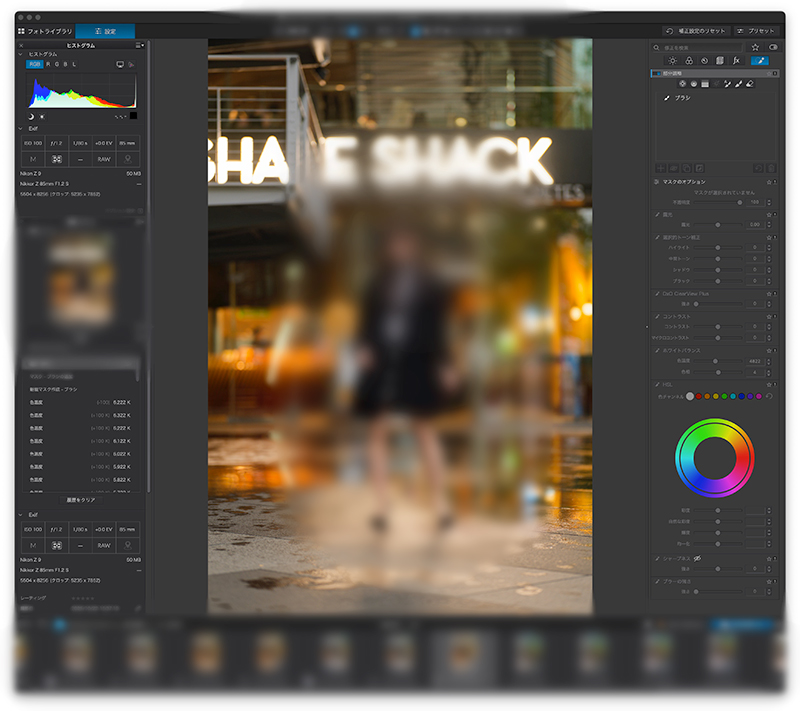
Task: Show only the R histogram channel
Action: [48, 64]
